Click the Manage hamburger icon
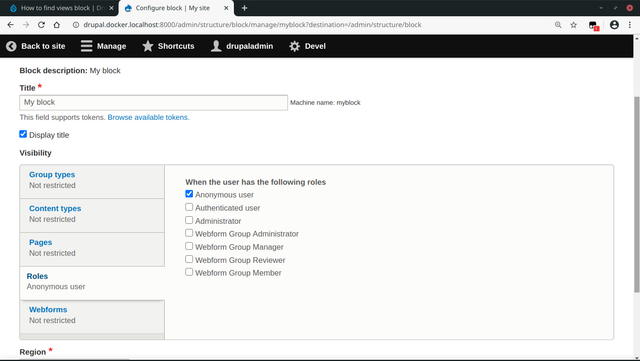 coord(87,46)
